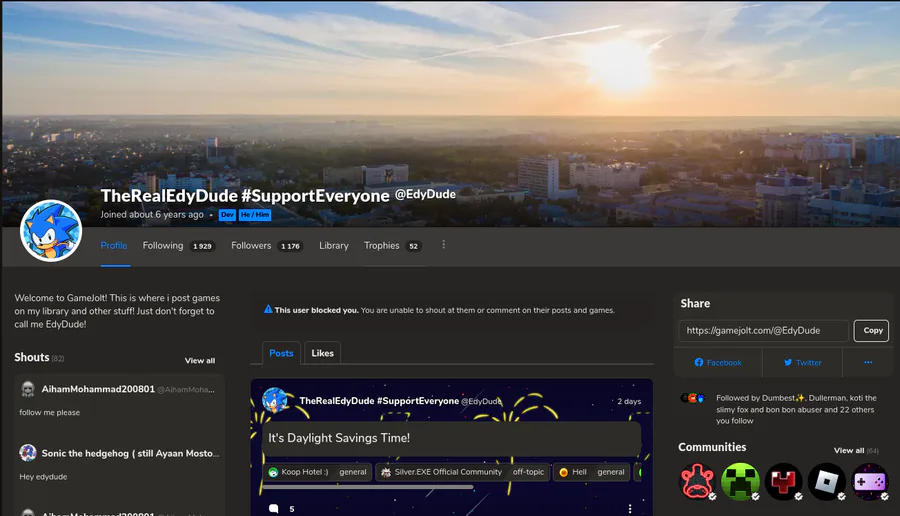This screenshot has height=516, width=900.
Task: Click the community tags horizontal scrollbar
Action: click(x=367, y=487)
